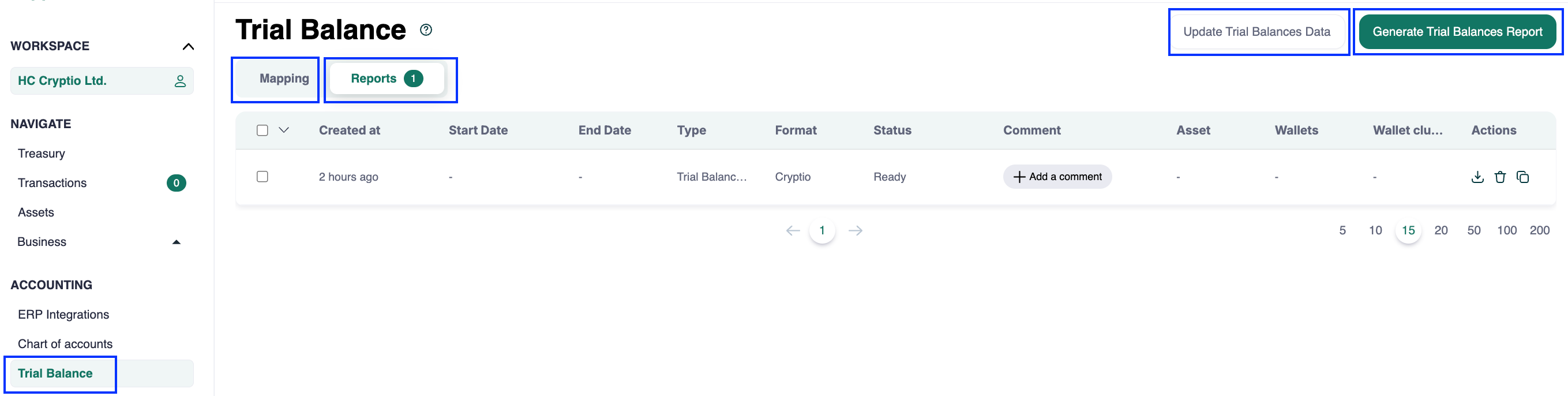This screenshot has height=396, width=1568.
Task: Open the Trial Balance help icon
Action: click(x=426, y=30)
